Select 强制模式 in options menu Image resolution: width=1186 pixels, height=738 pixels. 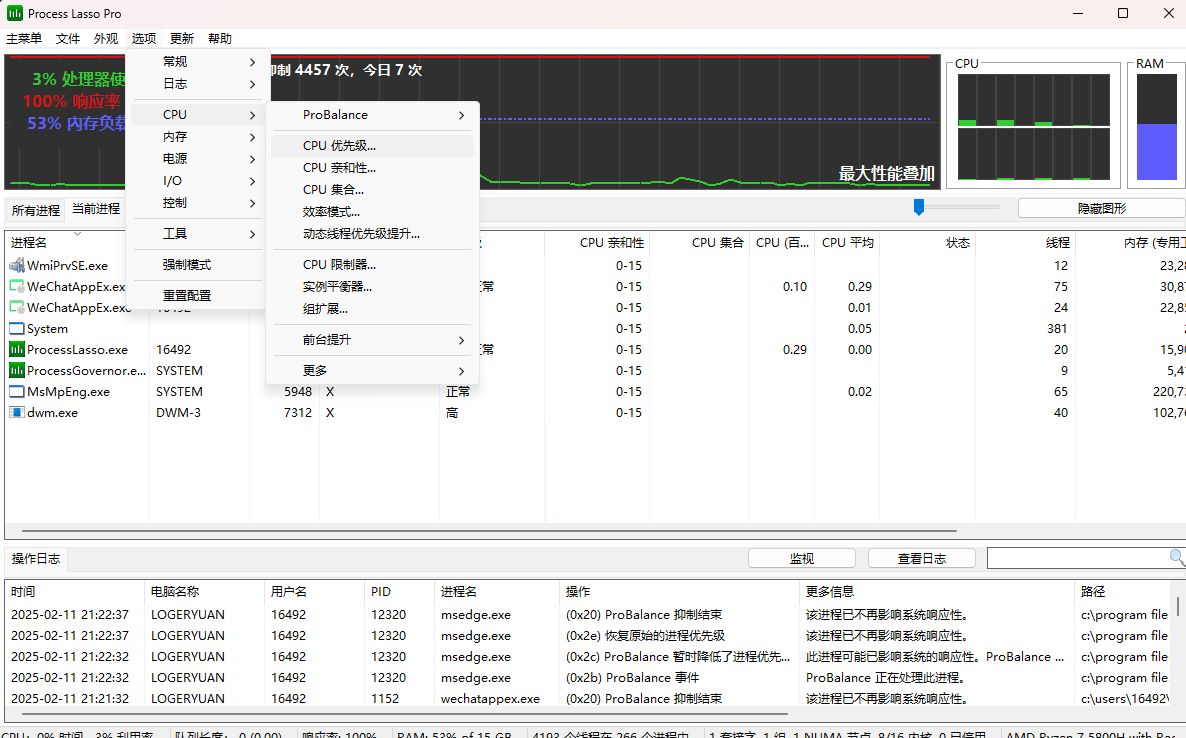(199, 265)
